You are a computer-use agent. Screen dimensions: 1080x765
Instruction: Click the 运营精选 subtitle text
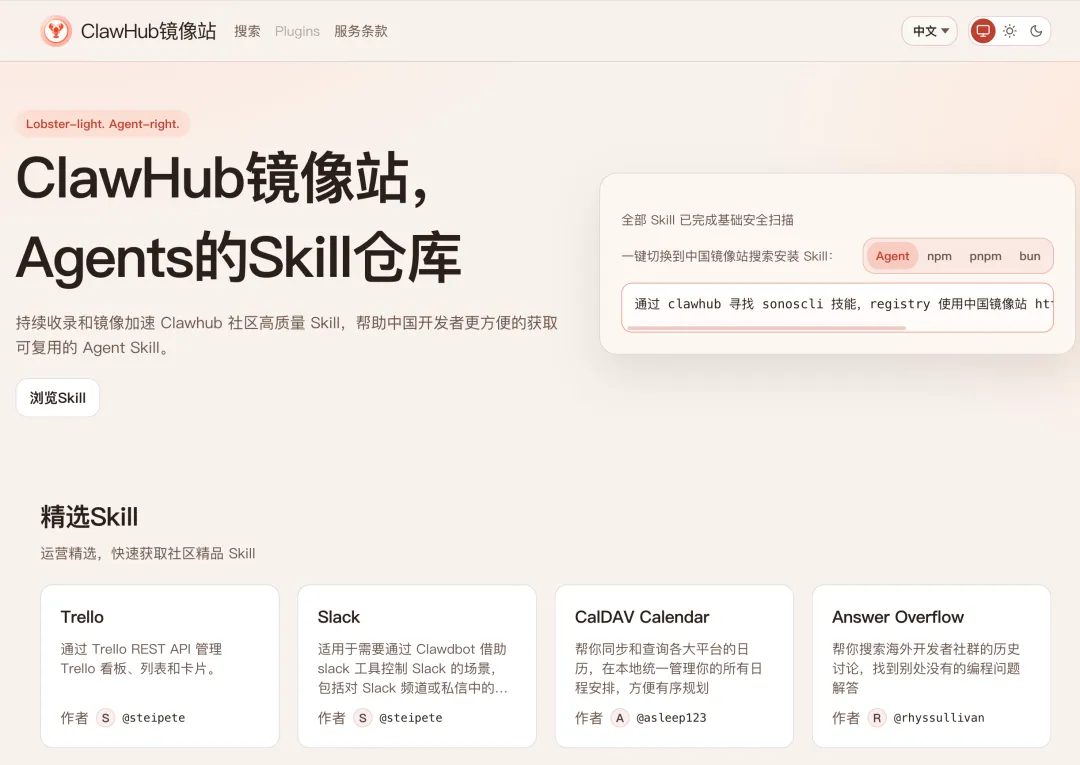147,554
